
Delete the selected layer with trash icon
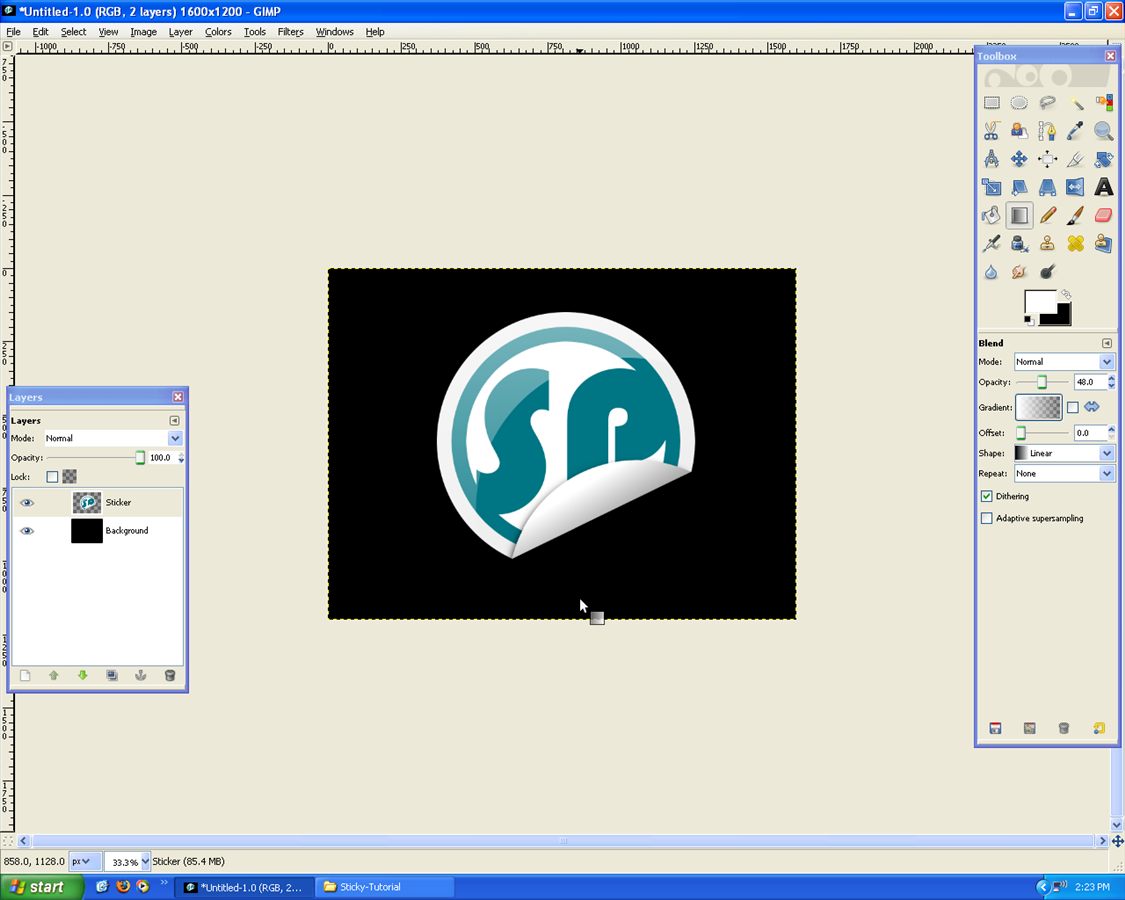point(170,675)
